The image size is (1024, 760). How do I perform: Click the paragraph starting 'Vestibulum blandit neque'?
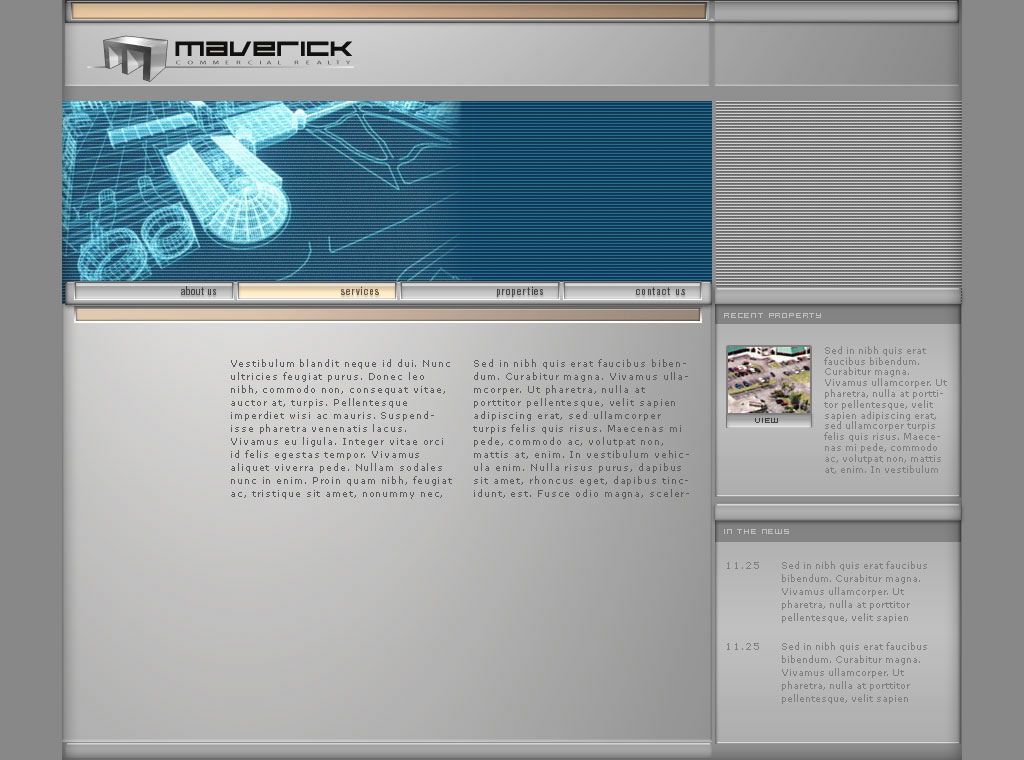click(340, 428)
